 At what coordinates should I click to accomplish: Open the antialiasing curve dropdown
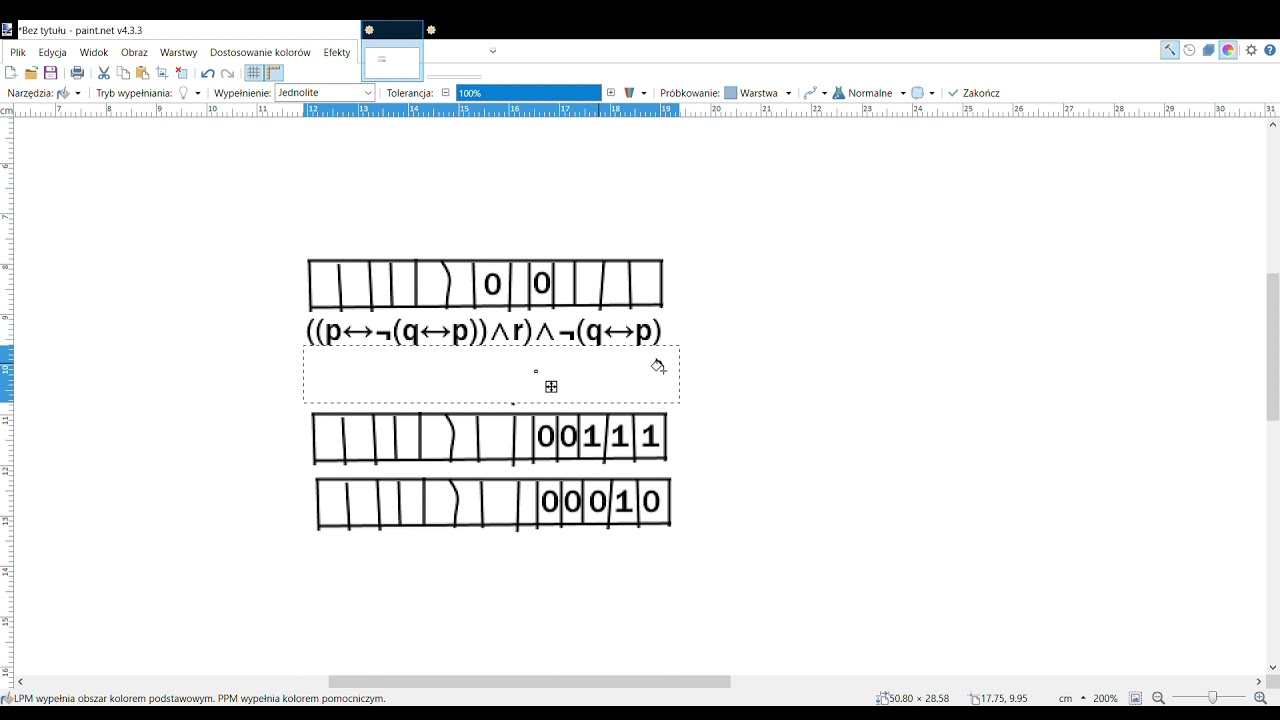[x=824, y=93]
